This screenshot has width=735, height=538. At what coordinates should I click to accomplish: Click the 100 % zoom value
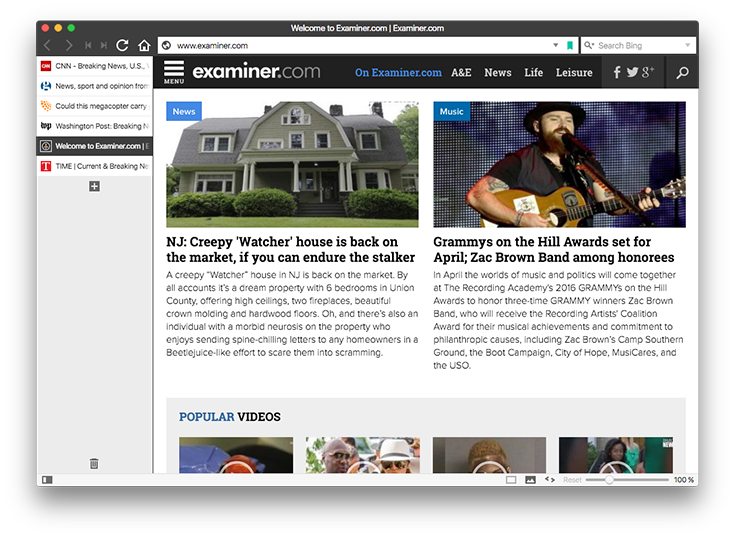[683, 480]
